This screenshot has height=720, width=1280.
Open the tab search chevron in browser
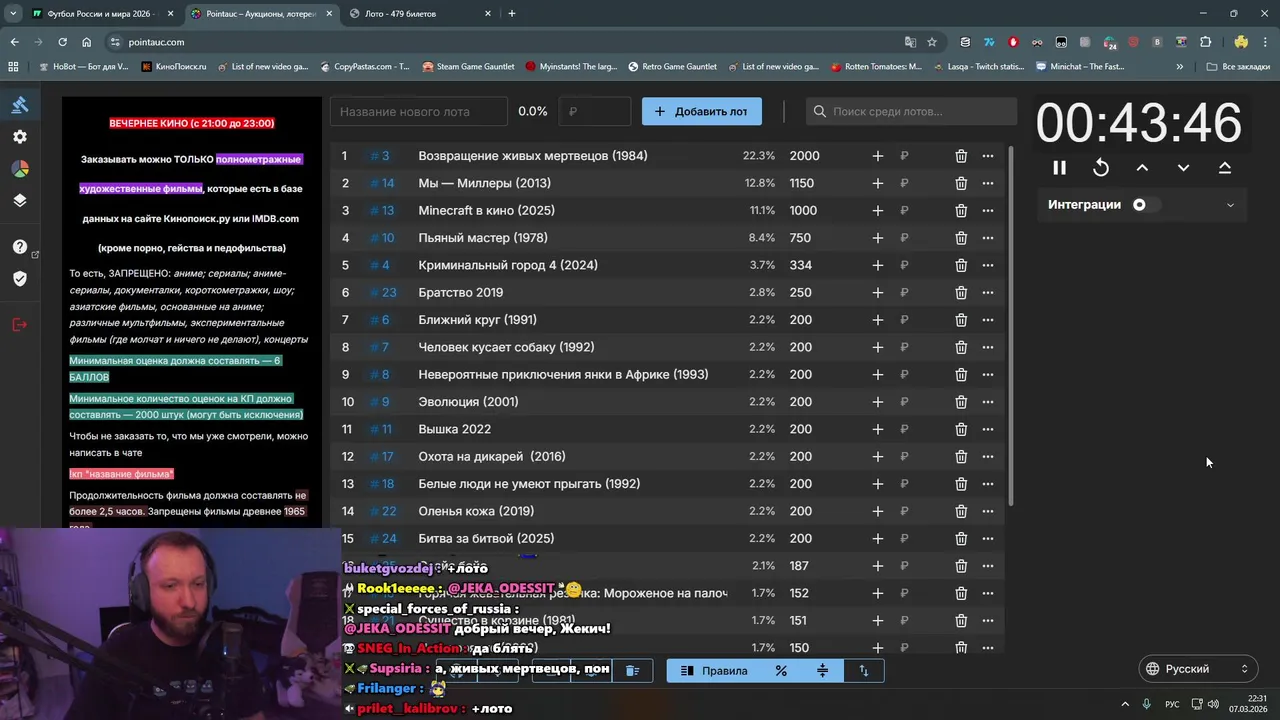pyautogui.click(x=13, y=13)
